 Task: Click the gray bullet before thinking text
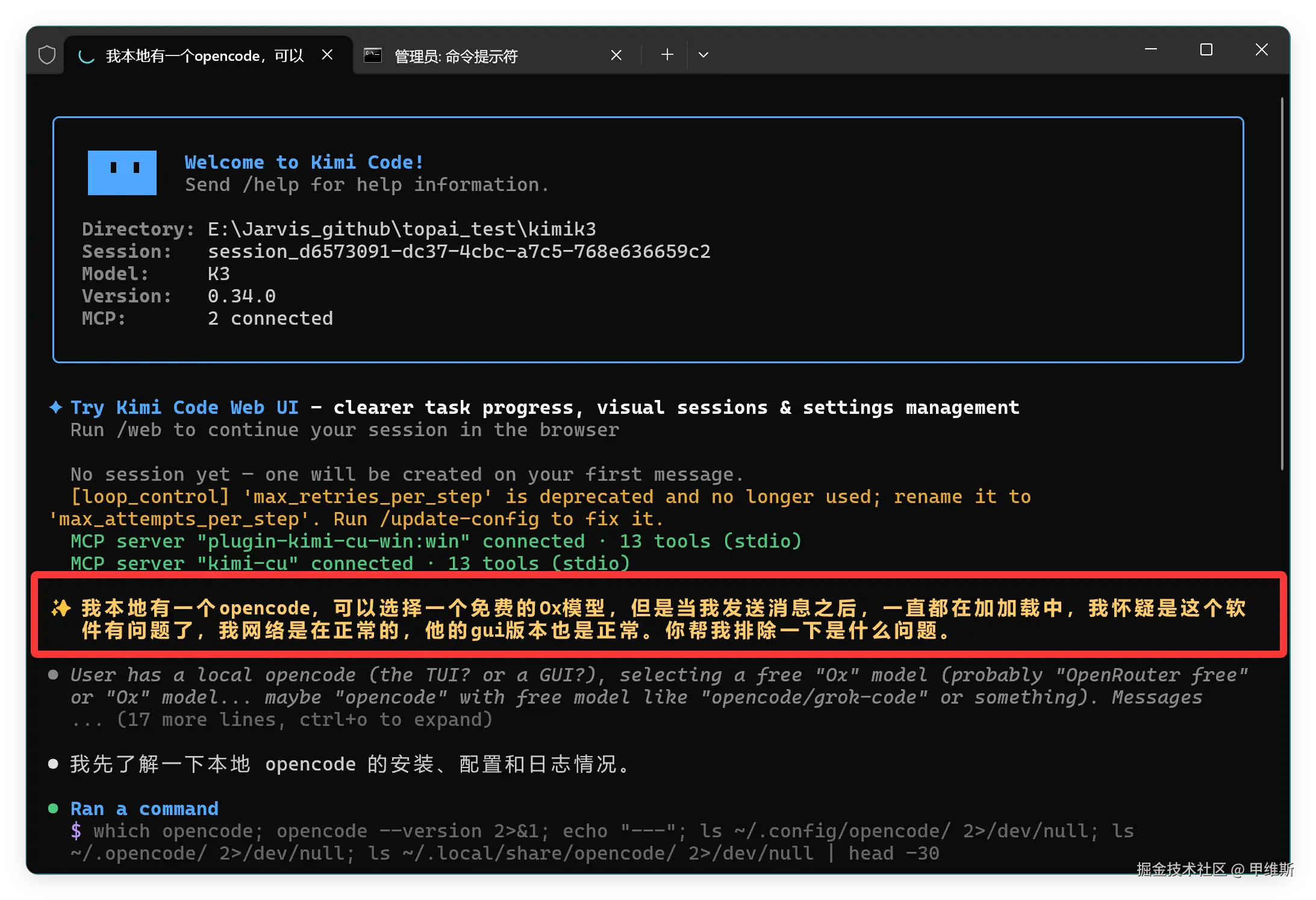click(53, 675)
